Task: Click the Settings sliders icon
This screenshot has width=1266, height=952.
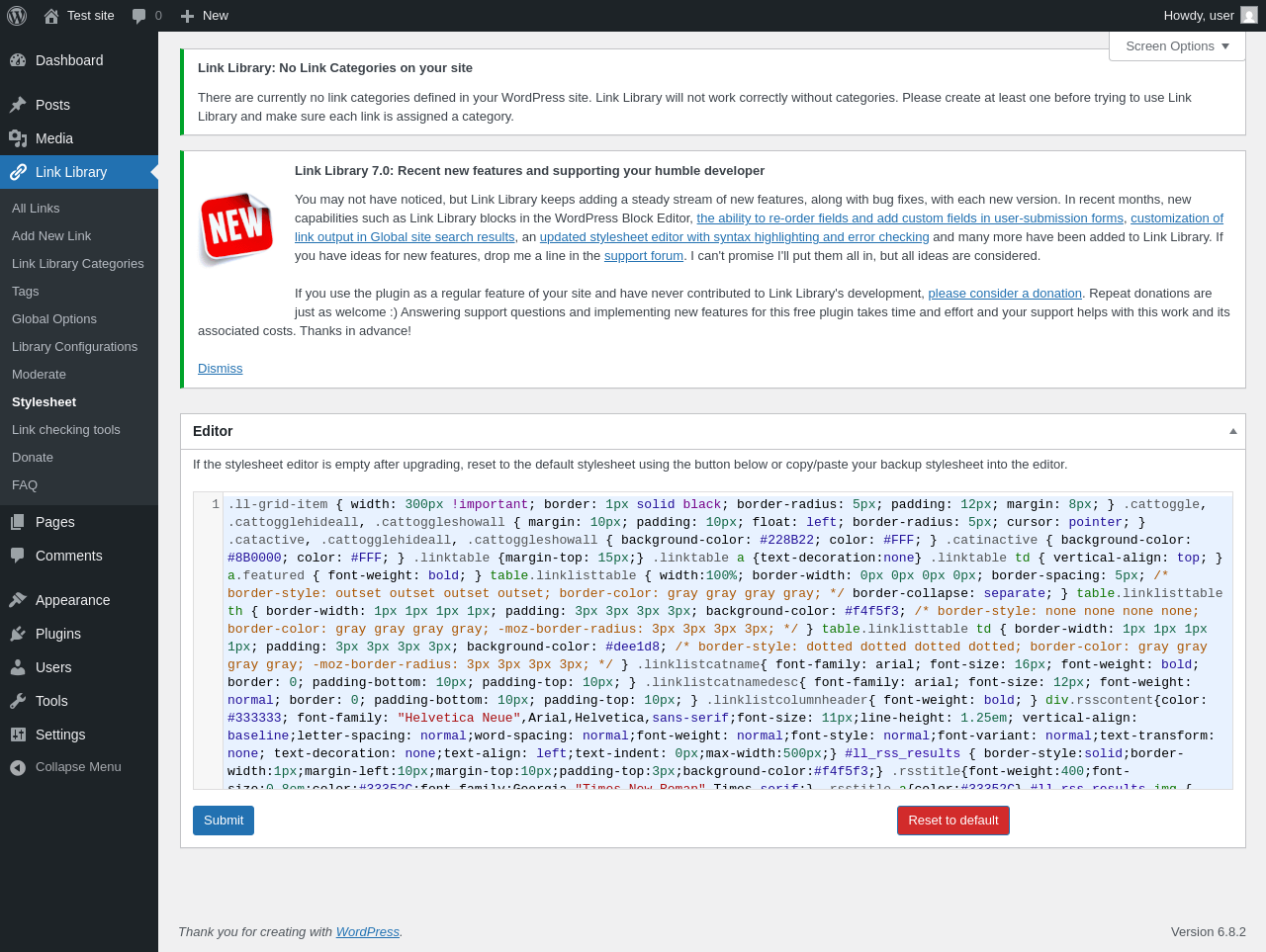Action: (x=18, y=735)
